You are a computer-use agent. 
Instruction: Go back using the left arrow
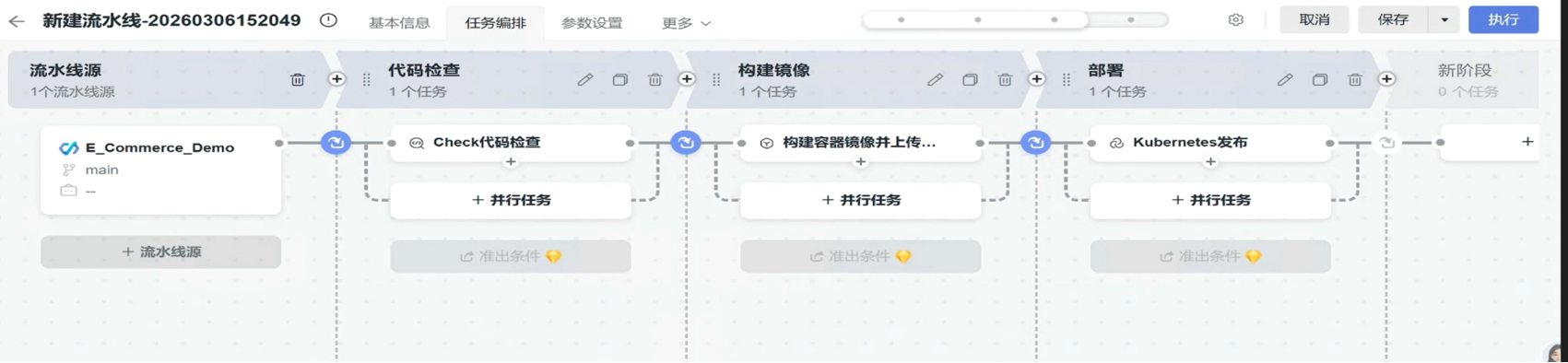pyautogui.click(x=17, y=20)
